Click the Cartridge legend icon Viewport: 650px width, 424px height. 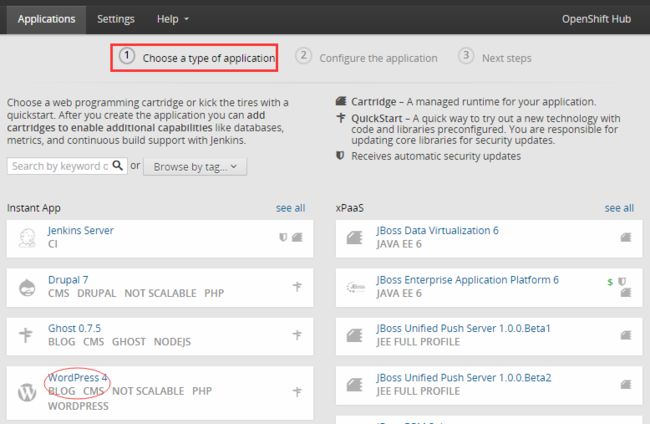coord(341,101)
